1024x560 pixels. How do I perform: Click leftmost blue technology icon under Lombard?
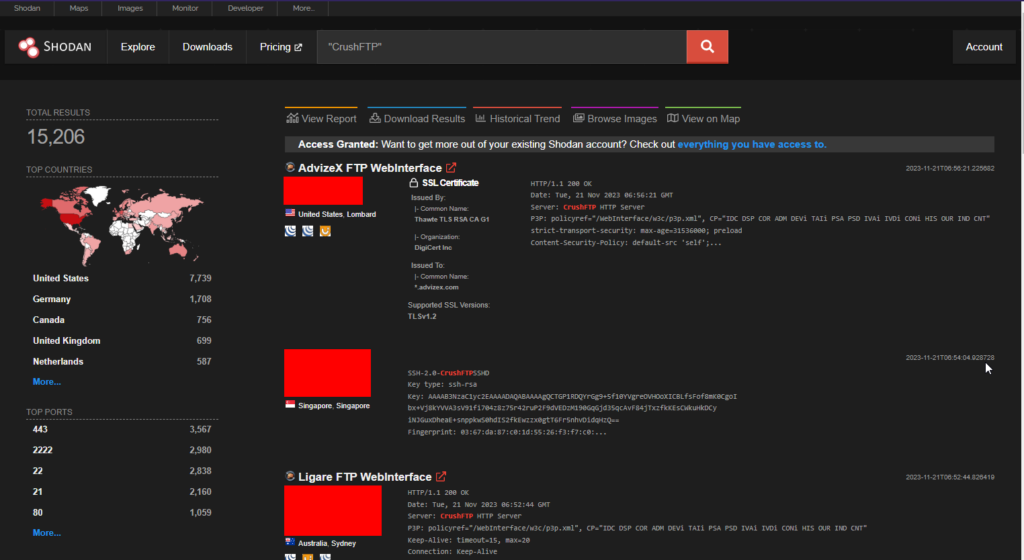(x=291, y=231)
